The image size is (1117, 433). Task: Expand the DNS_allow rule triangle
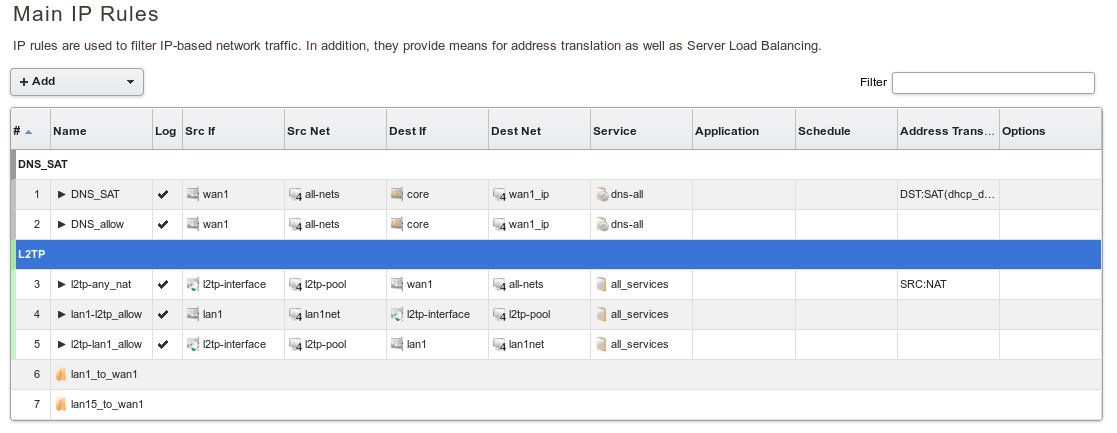pos(61,224)
